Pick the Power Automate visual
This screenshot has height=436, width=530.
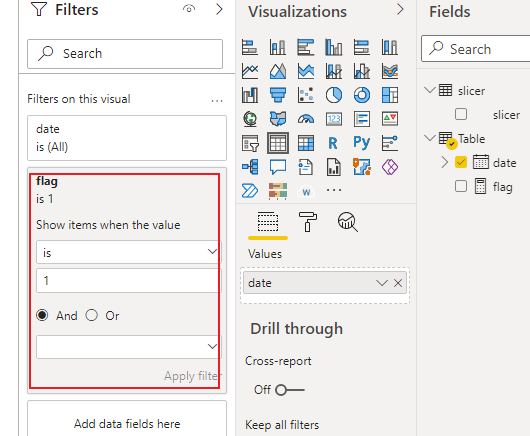click(250, 191)
